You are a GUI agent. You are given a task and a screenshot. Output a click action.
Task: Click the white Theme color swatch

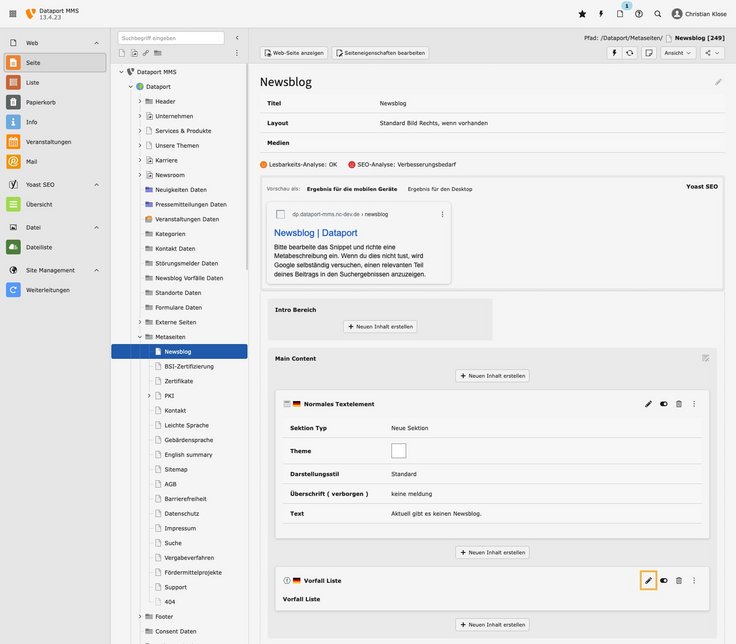coord(398,451)
